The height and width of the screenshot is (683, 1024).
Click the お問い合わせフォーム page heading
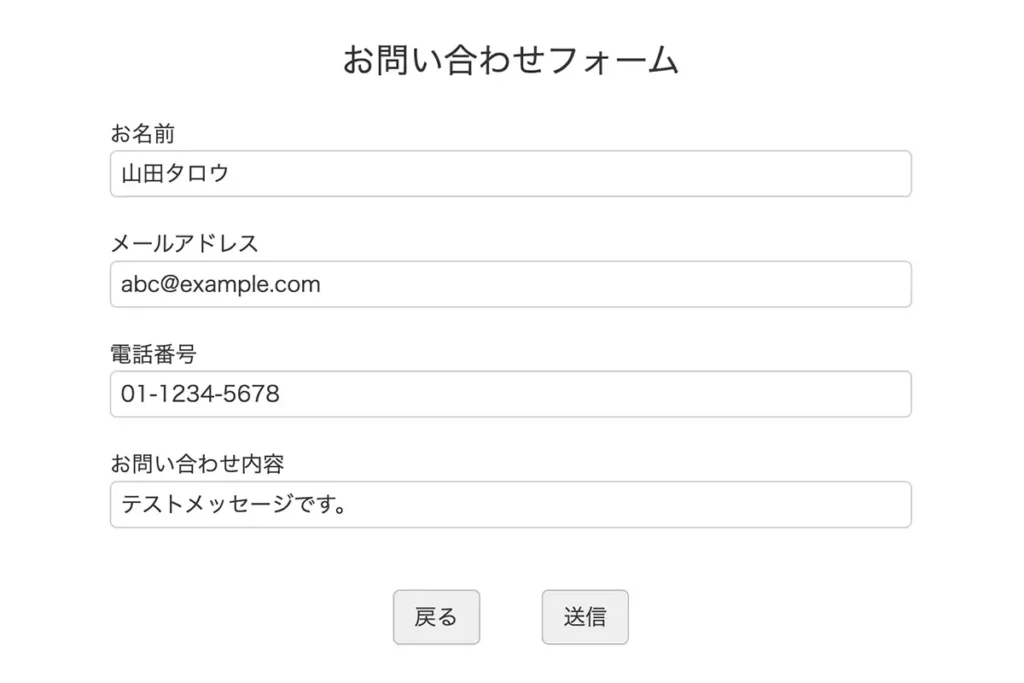coord(511,61)
